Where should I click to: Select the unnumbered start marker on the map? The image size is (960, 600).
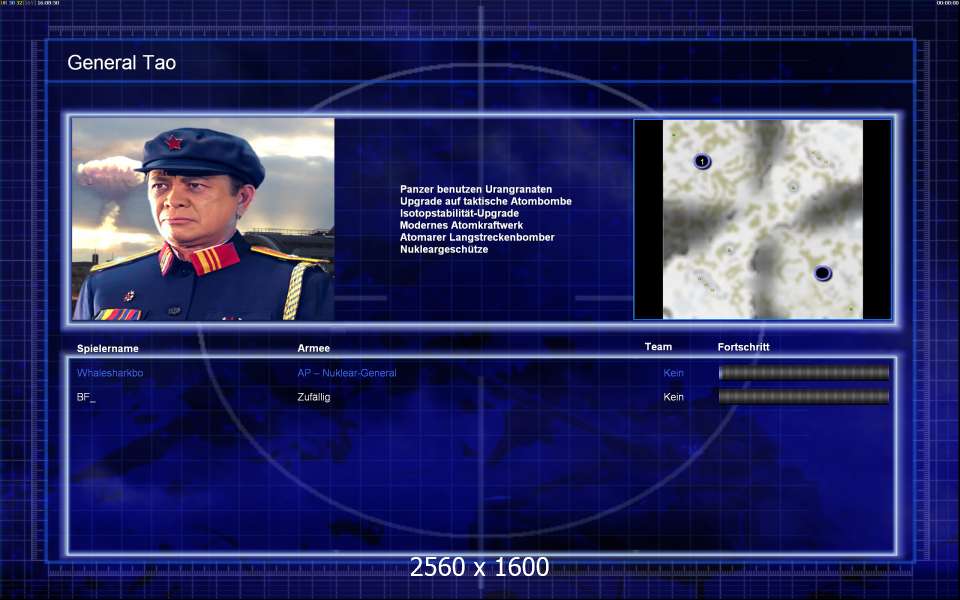tap(822, 273)
